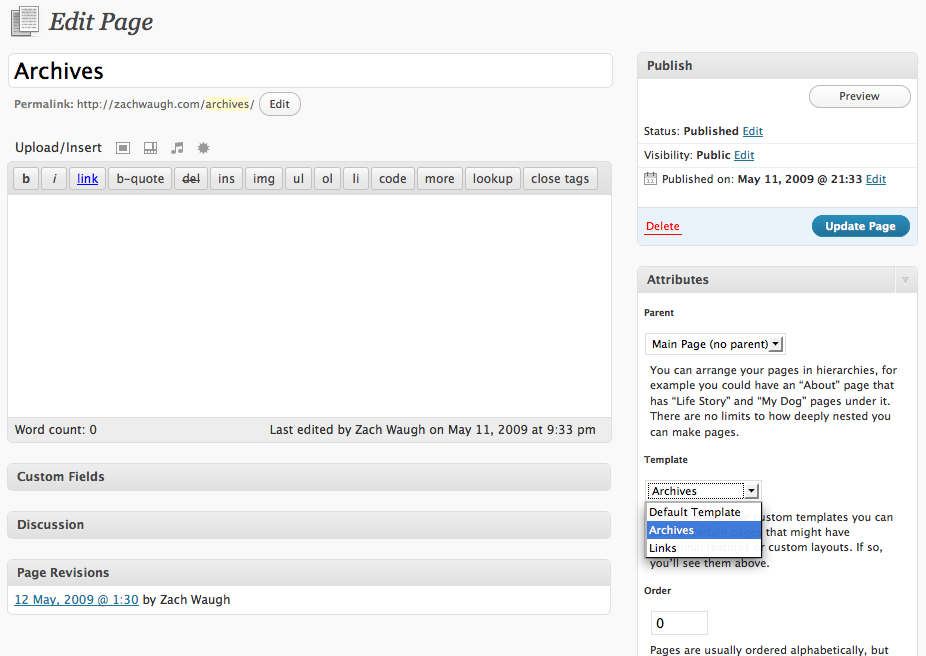The image size is (926, 656).
Task: Select Default Template from the dropdown list
Action: tap(695, 512)
